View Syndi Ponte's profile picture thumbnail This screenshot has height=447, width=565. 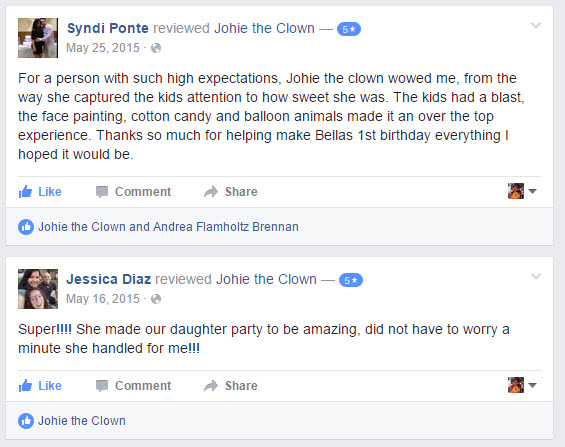pos(38,38)
